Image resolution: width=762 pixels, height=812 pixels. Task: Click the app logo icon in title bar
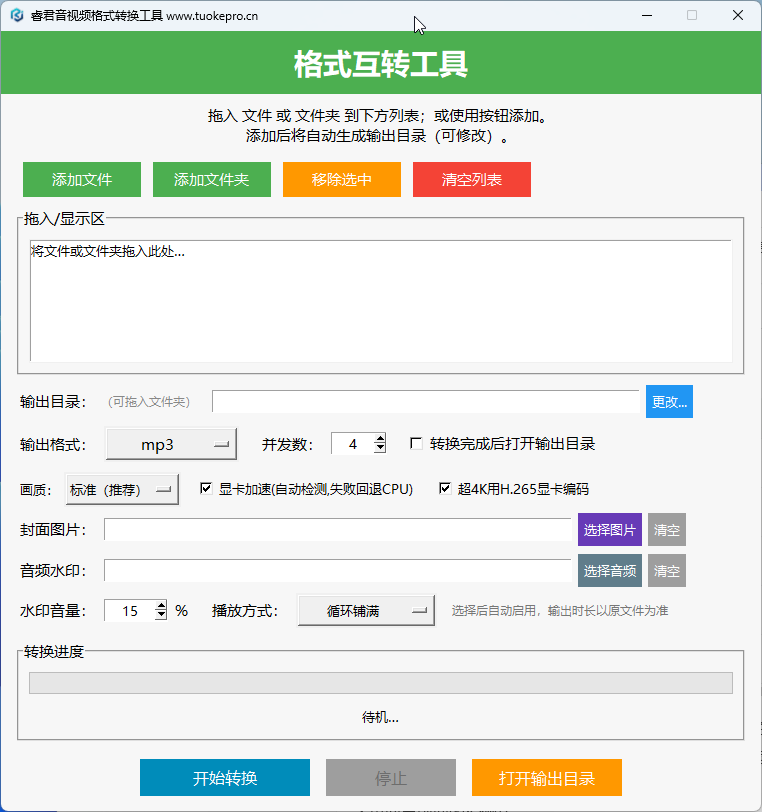[17, 16]
